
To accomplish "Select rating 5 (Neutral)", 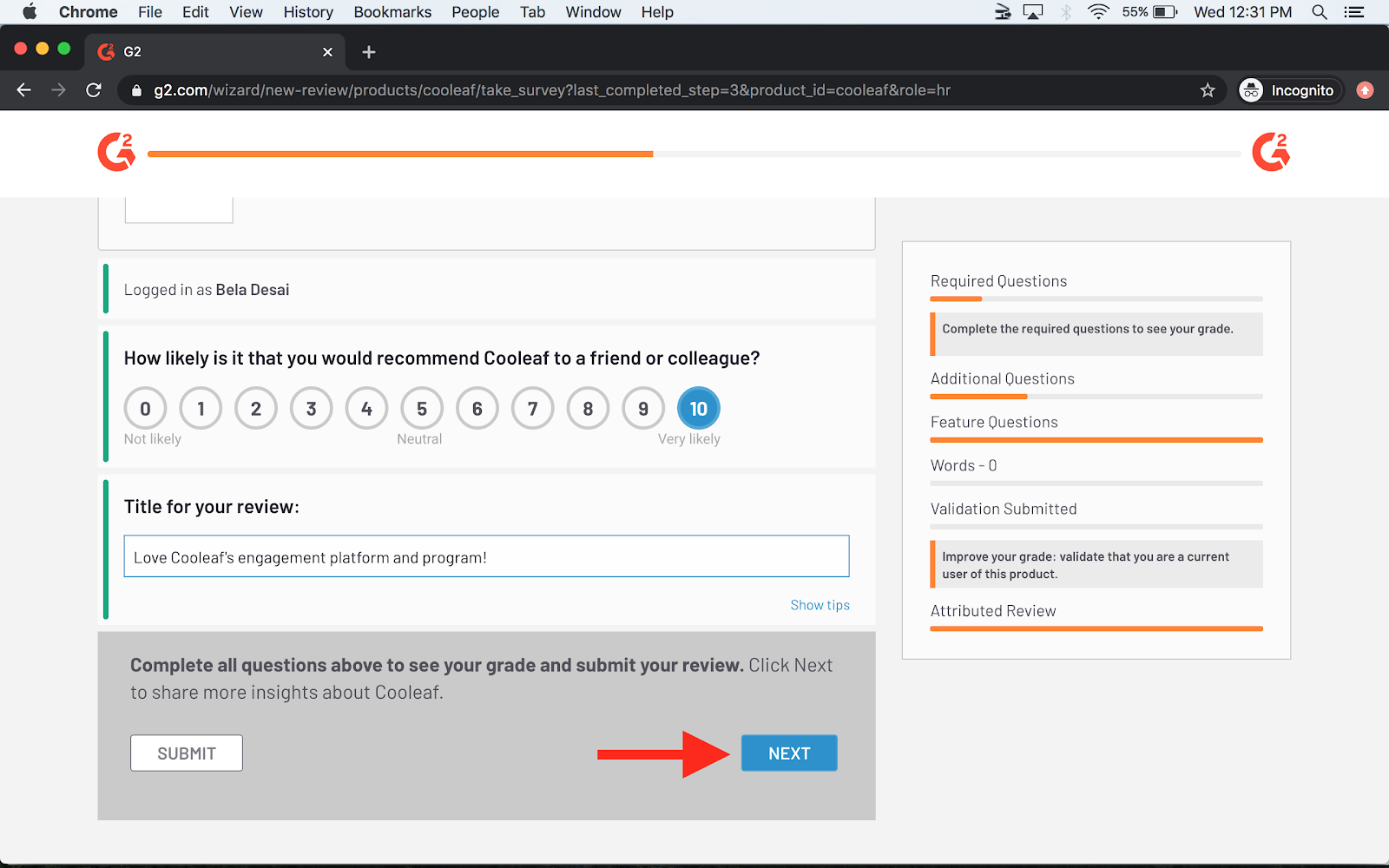I will coord(422,409).
